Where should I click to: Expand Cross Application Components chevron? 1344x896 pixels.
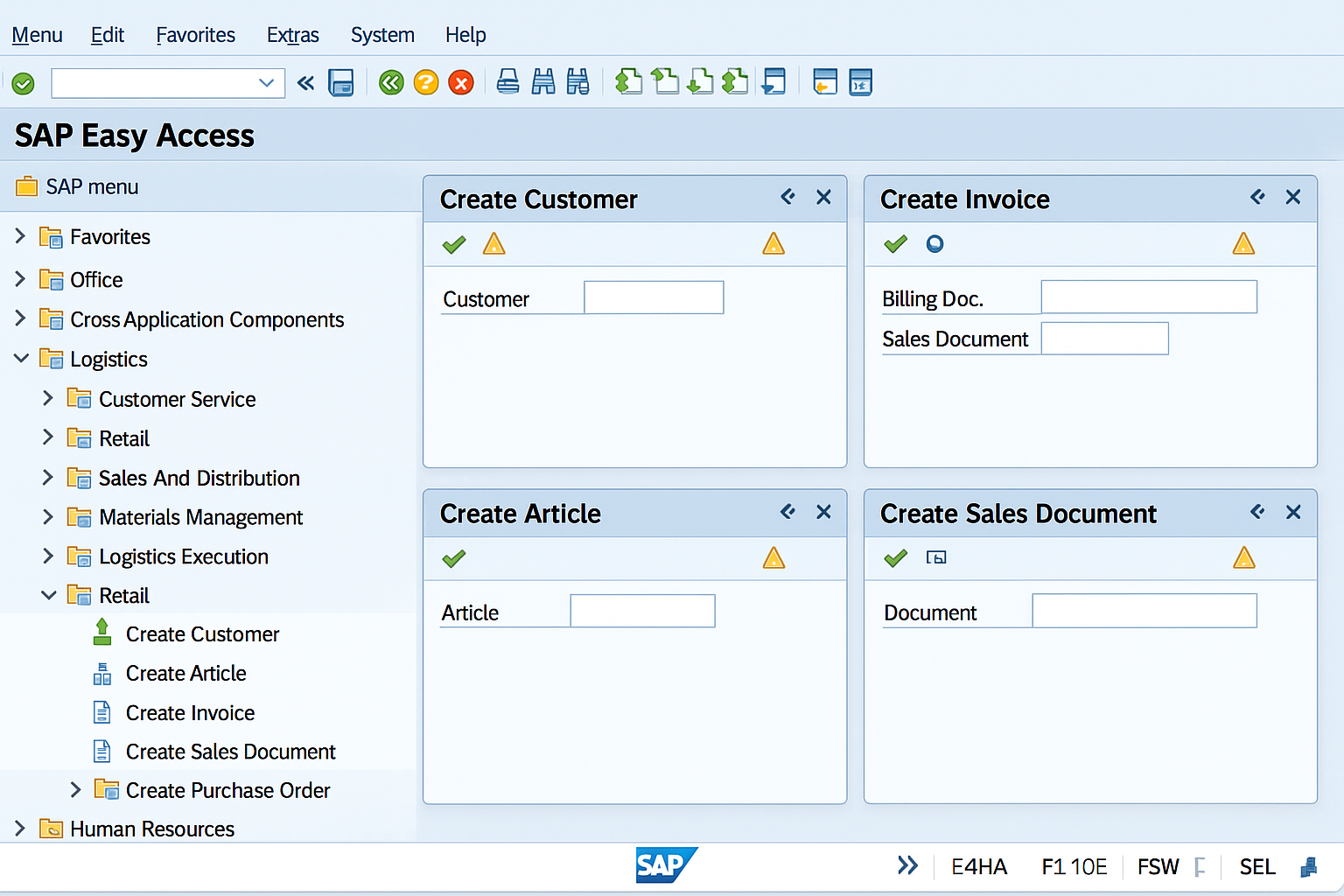coord(20,318)
